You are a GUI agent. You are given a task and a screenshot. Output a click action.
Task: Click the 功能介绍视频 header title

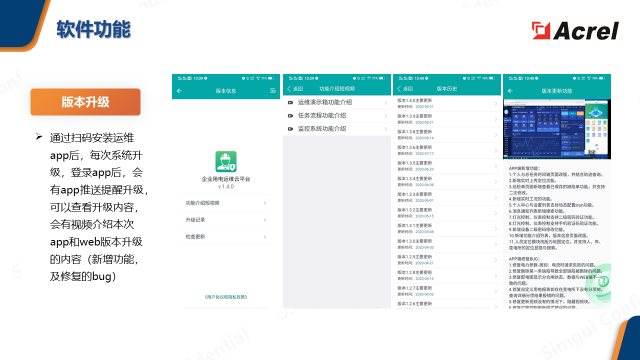pyautogui.click(x=337, y=89)
